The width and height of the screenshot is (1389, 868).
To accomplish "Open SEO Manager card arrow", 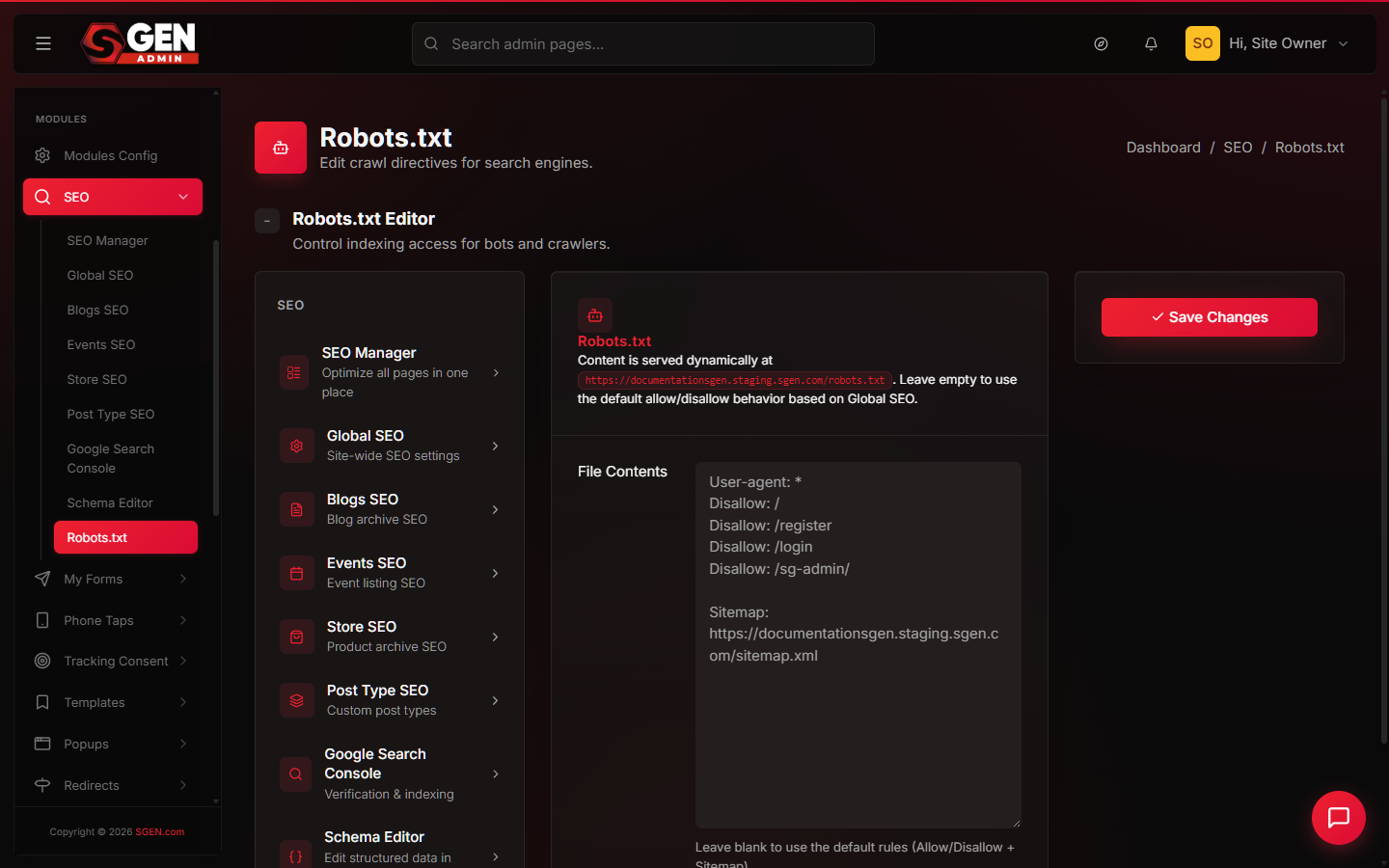I will [x=496, y=372].
